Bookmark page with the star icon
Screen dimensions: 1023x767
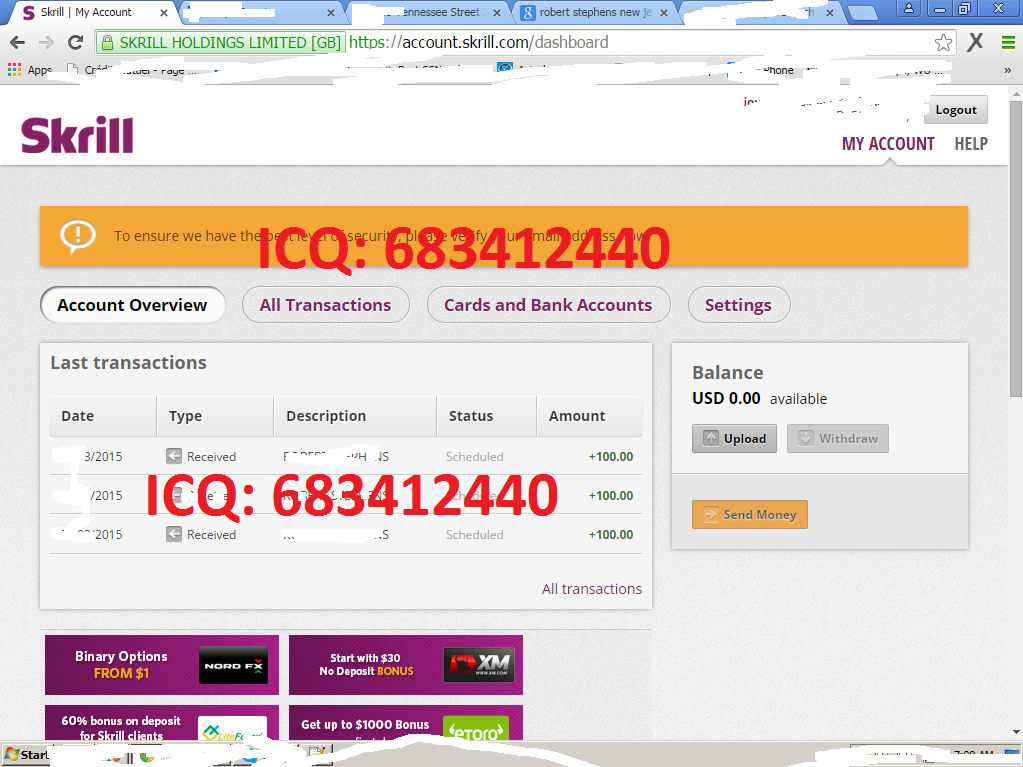click(943, 43)
